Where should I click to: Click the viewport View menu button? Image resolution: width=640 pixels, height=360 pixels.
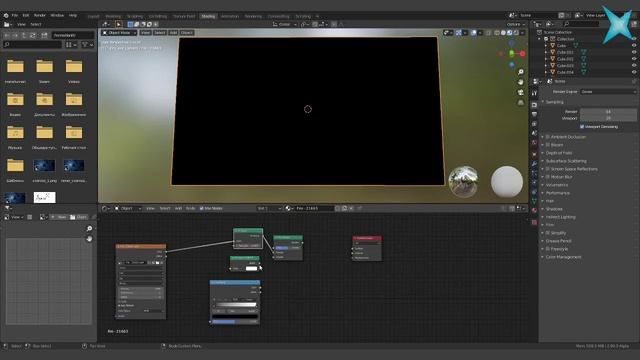145,33
